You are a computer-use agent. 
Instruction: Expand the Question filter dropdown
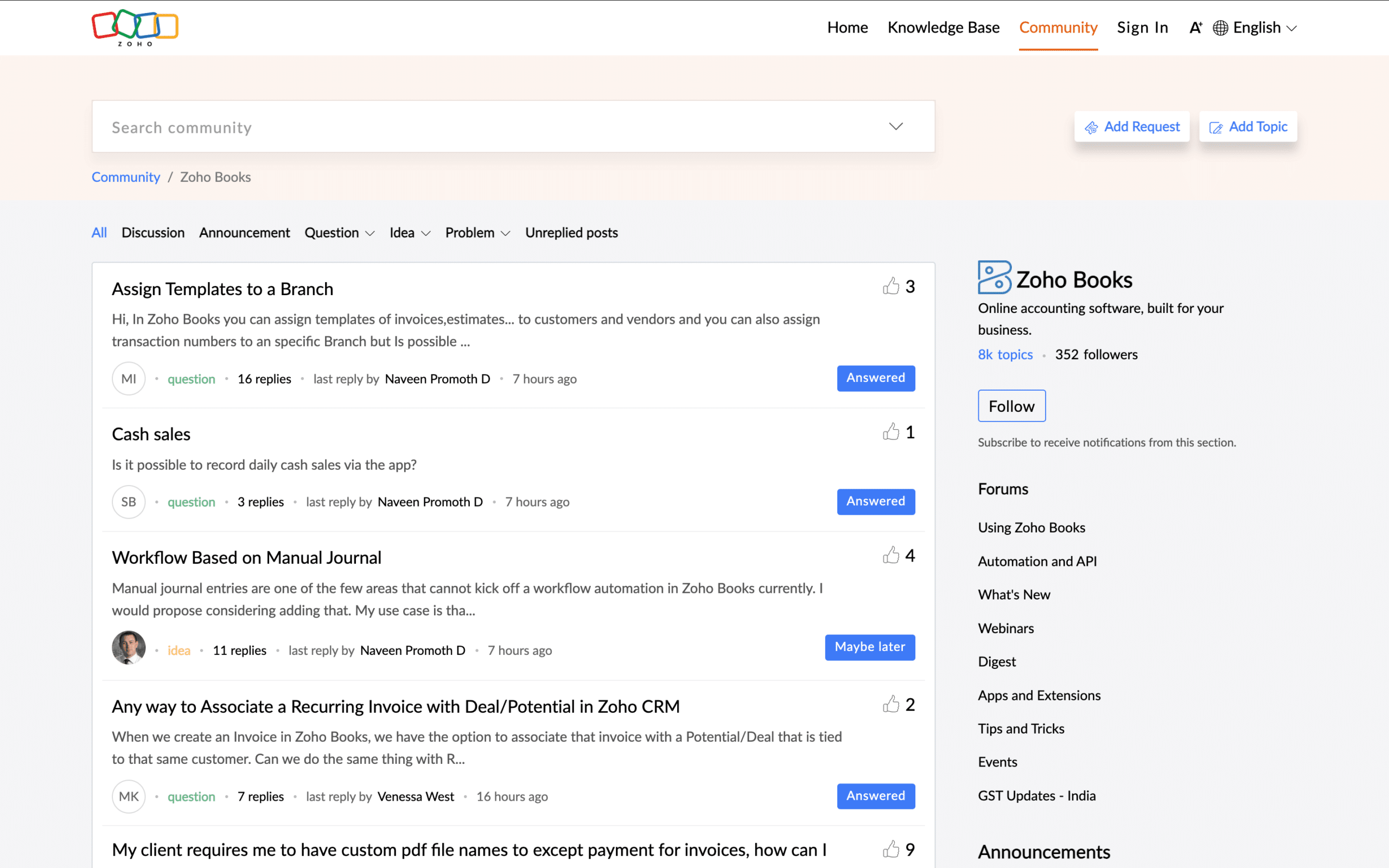[370, 233]
